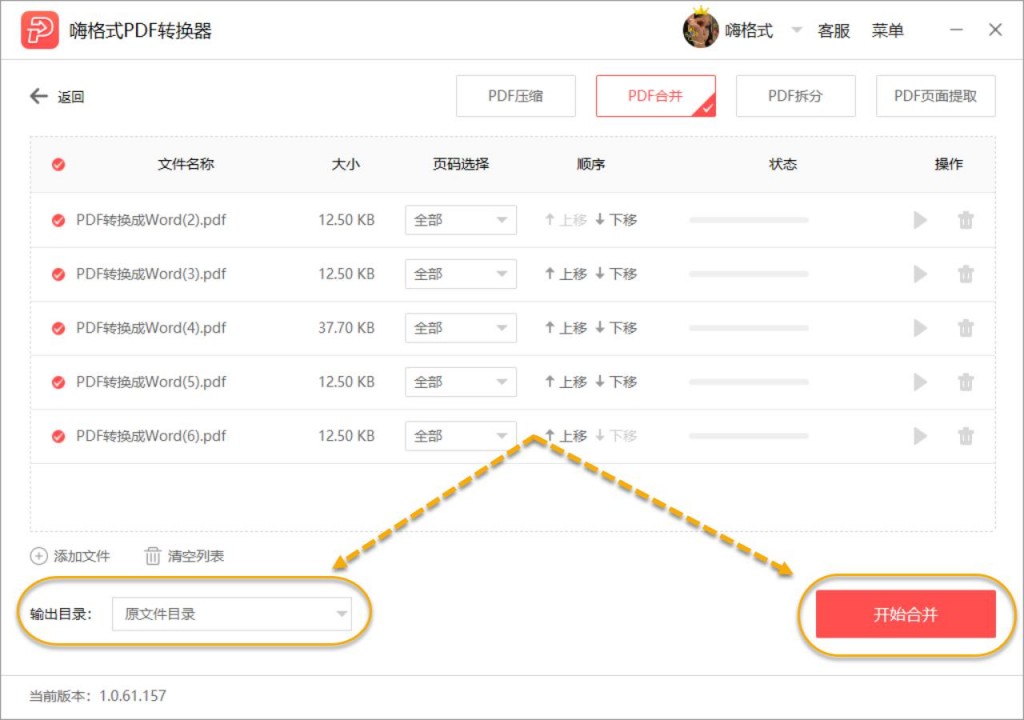Viewport: 1024px width, 720px height.
Task: Click the 添加文件 plus icon
Action: click(x=39, y=556)
